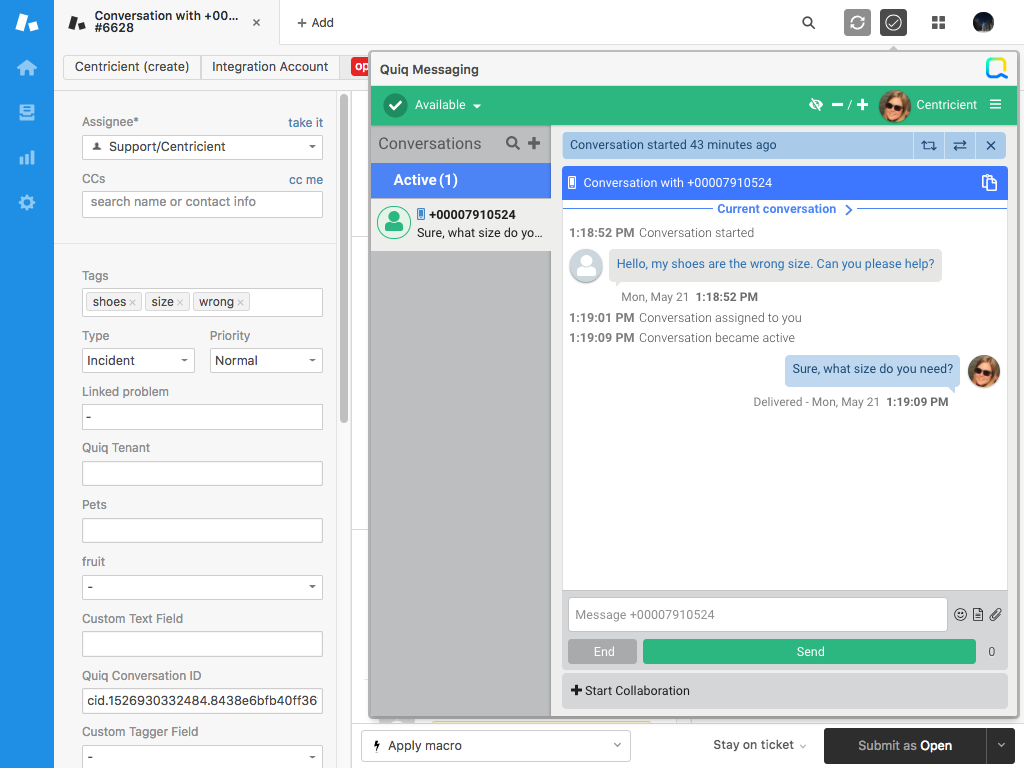The image size is (1024, 768).
Task: Click the repeat/requeue icon above the conversation
Action: pos(929,145)
